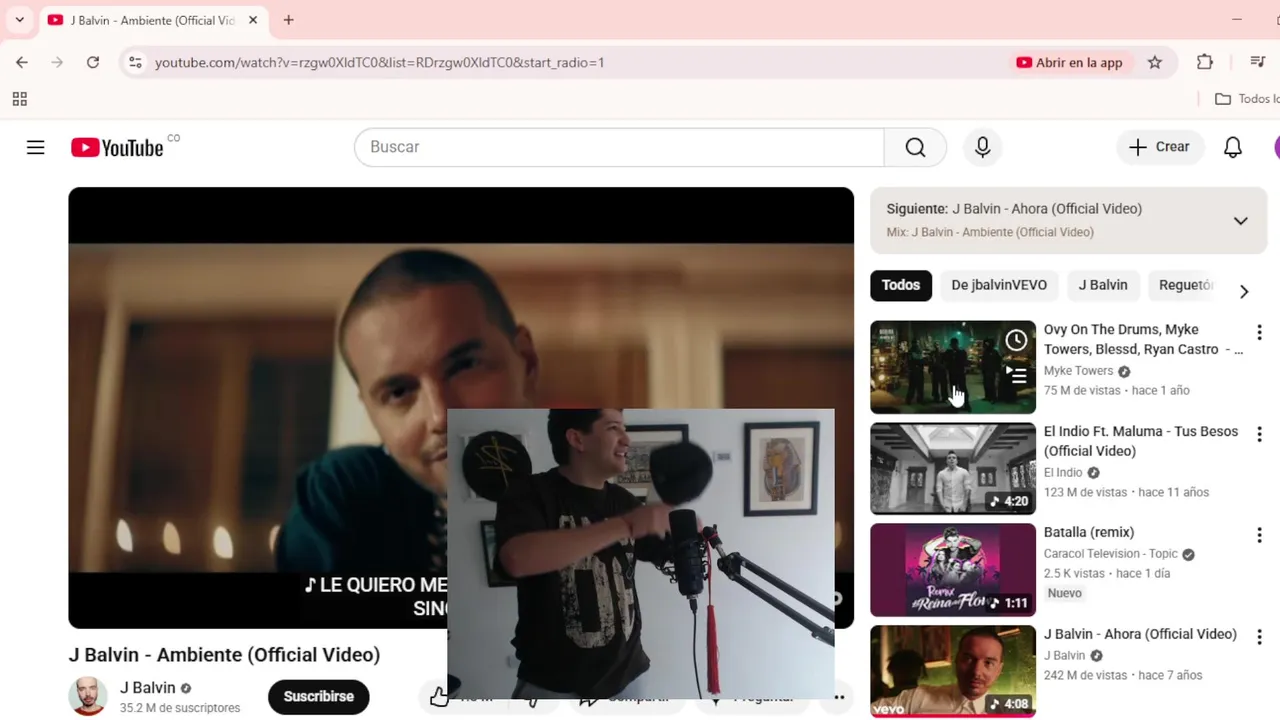The height and width of the screenshot is (720, 1280).
Task: Like the video with thumbs up
Action: (x=440, y=697)
